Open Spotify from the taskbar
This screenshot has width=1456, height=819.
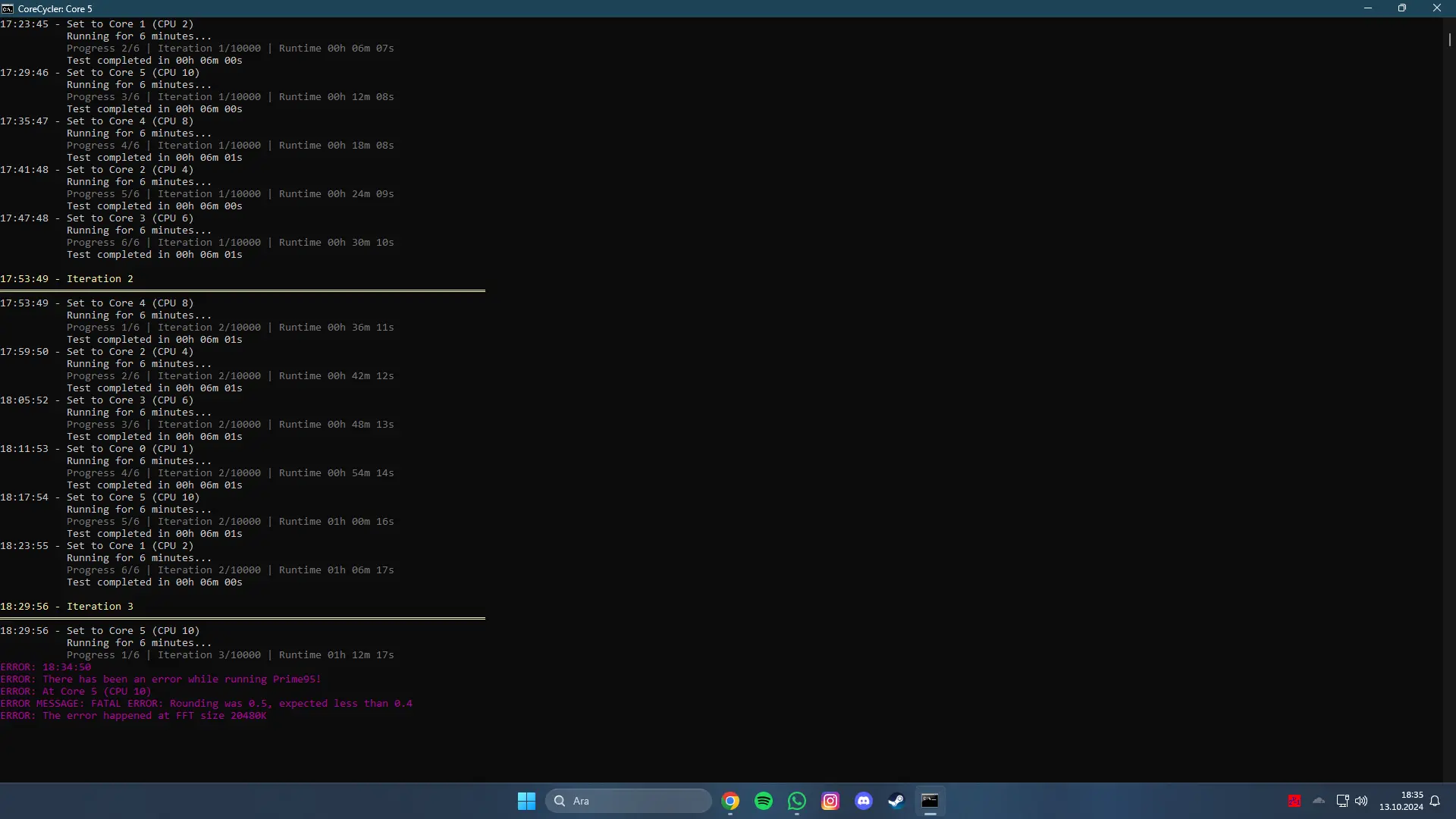coord(764,801)
